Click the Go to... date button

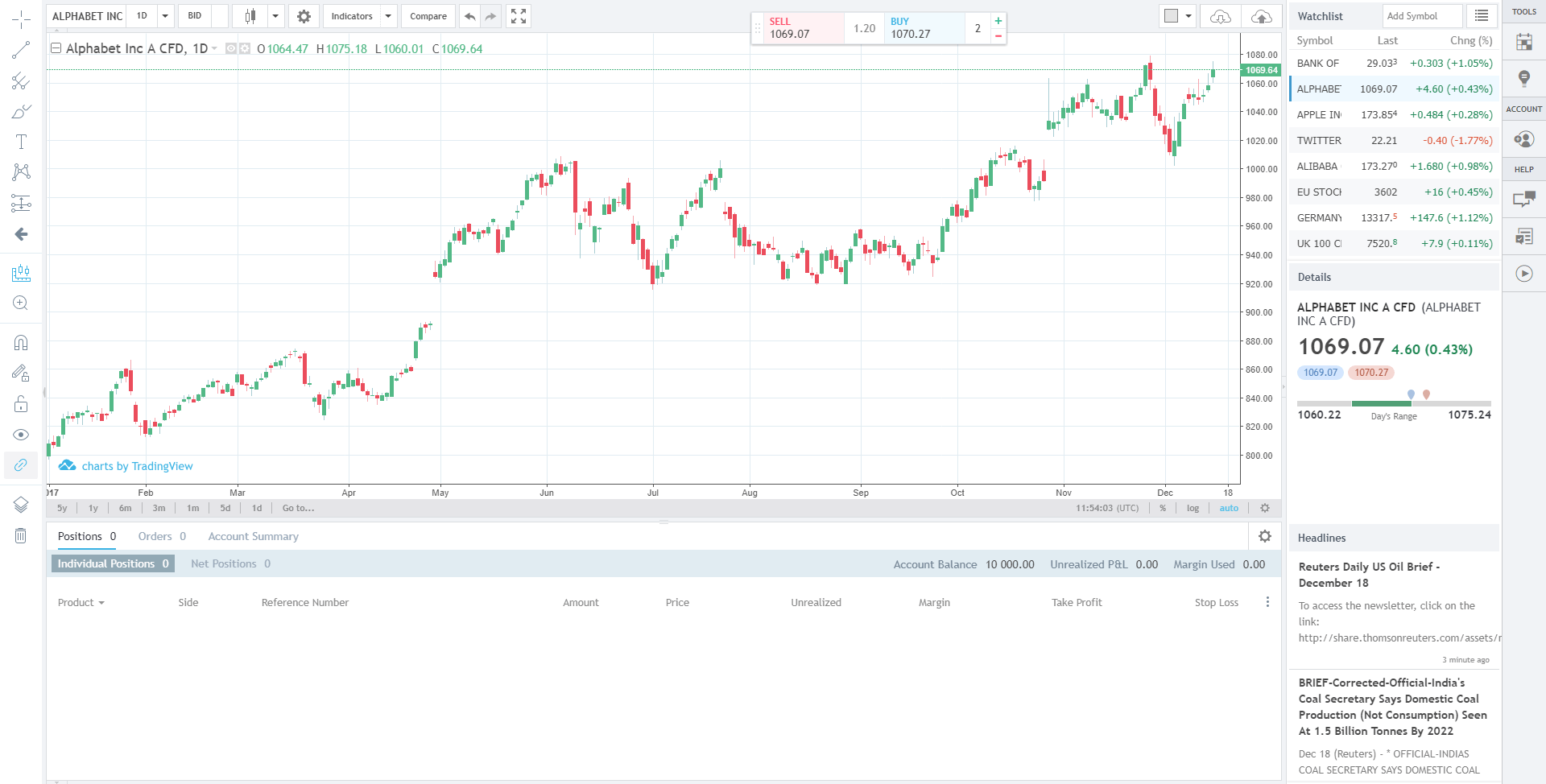coord(298,508)
